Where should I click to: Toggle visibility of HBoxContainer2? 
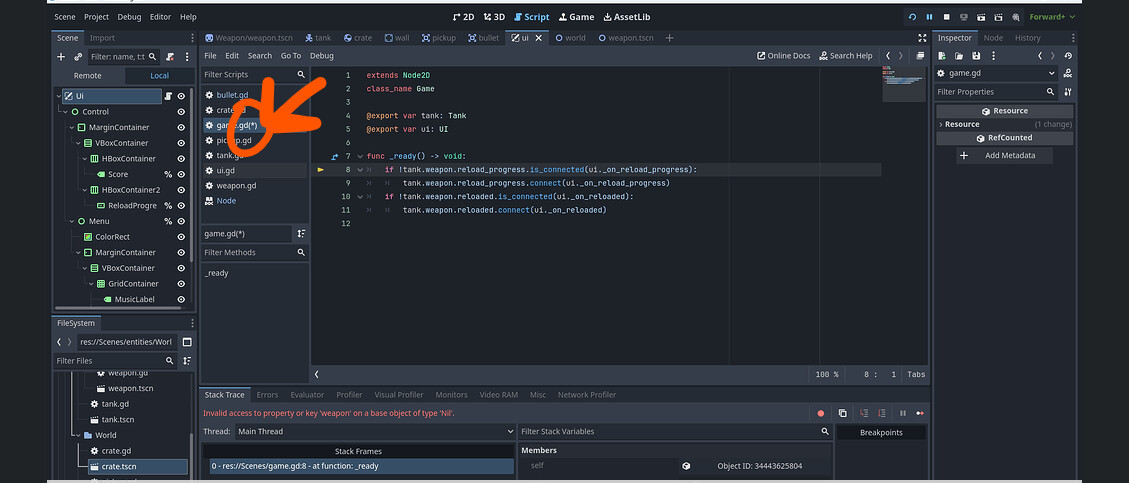pos(181,190)
